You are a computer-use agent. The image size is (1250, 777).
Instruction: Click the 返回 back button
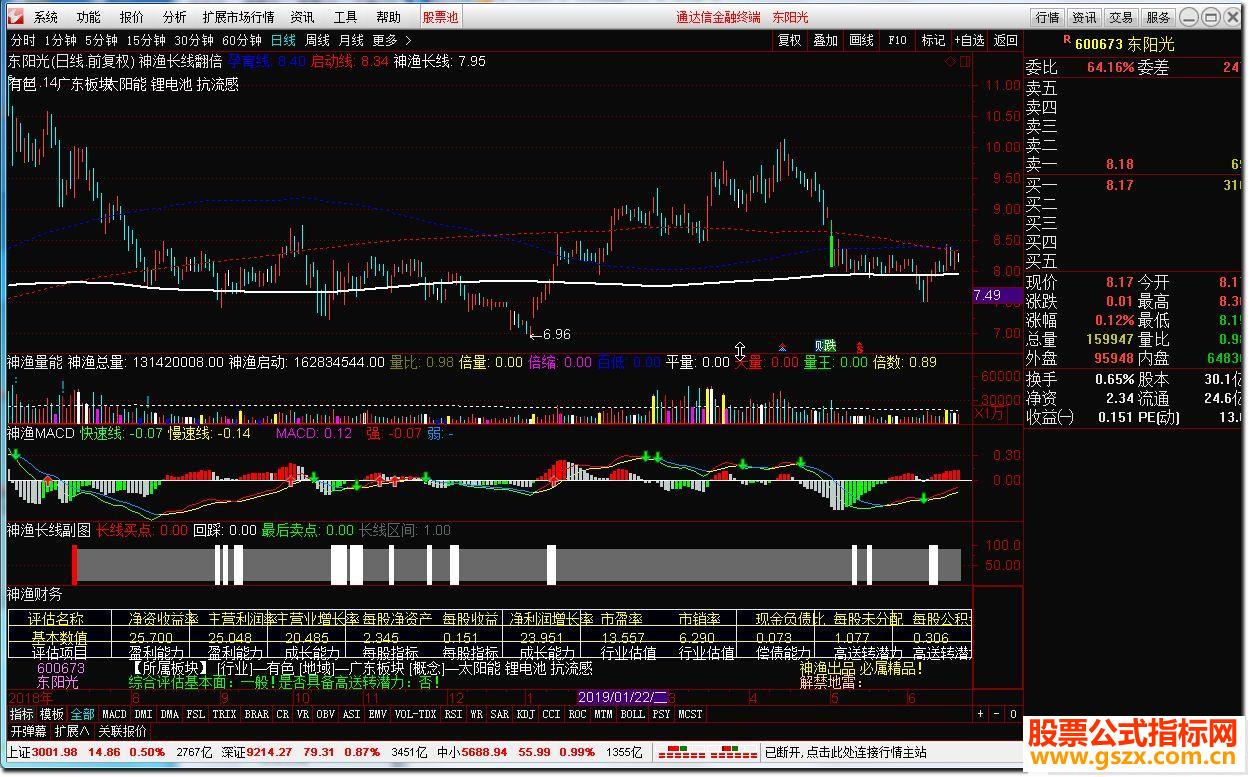pyautogui.click(x=1006, y=40)
